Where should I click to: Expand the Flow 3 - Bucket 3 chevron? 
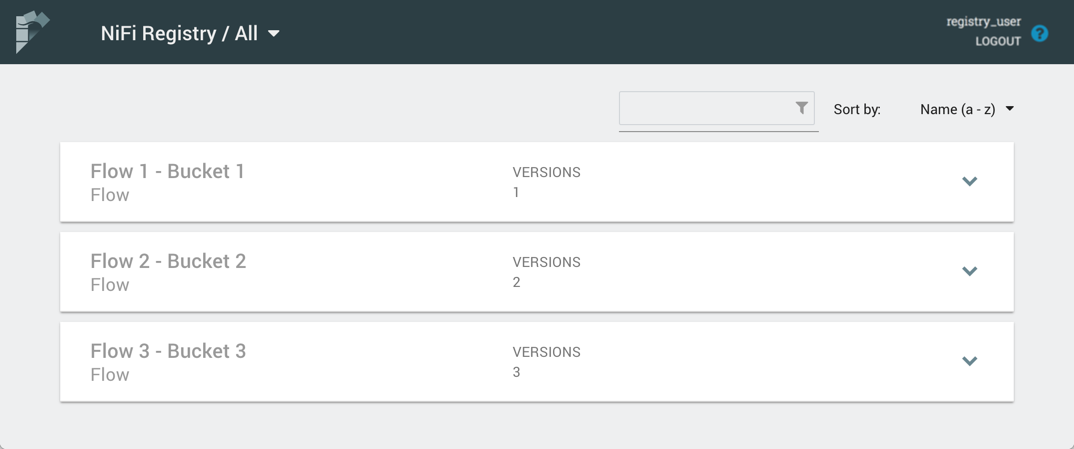pyautogui.click(x=969, y=362)
